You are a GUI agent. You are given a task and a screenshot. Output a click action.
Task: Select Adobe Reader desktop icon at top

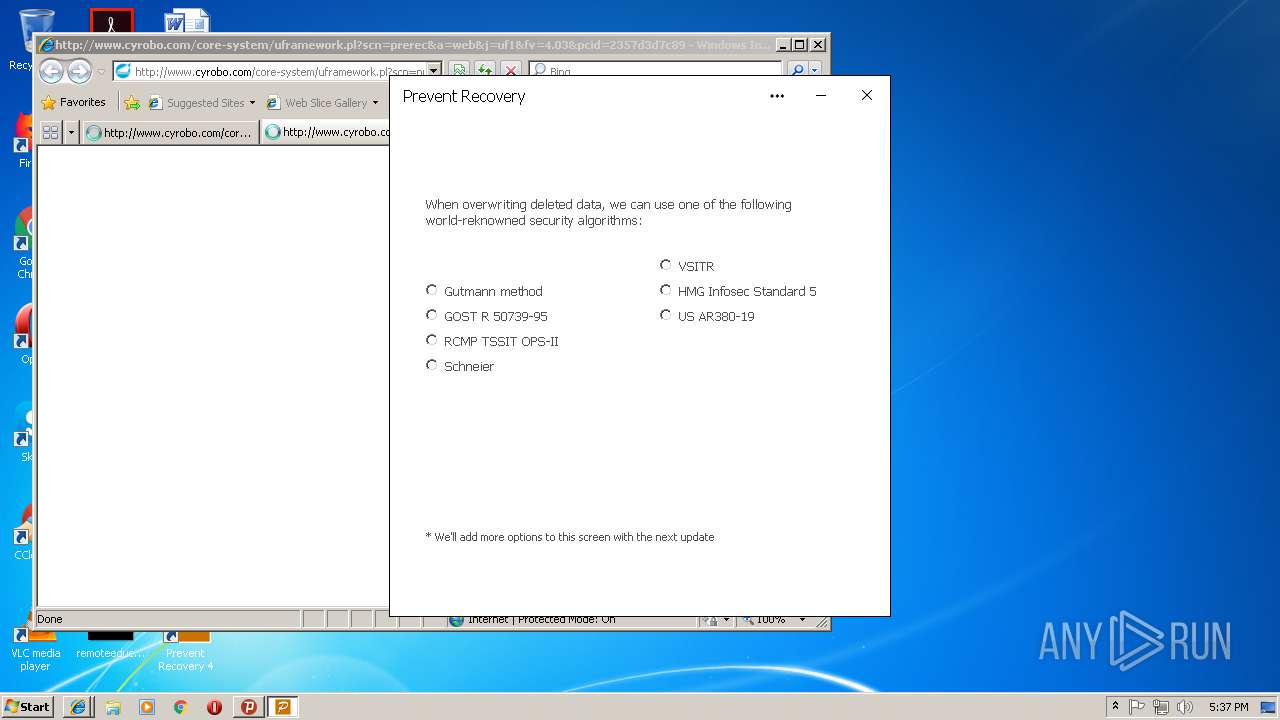point(111,21)
